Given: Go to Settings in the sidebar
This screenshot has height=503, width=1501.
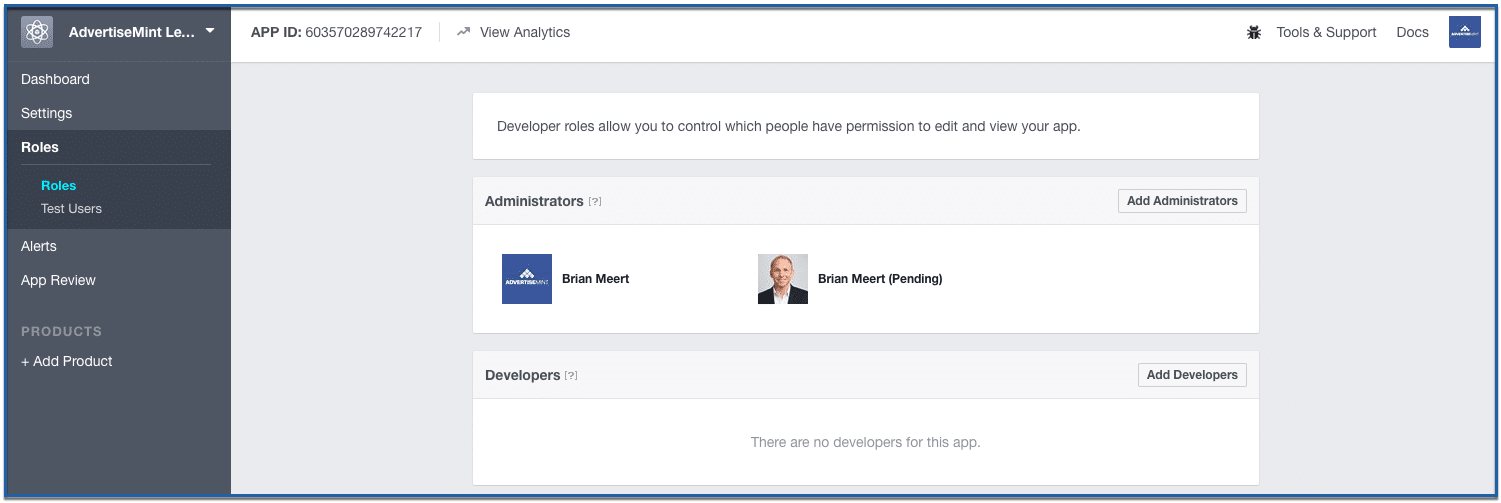Looking at the screenshot, I should pos(46,113).
